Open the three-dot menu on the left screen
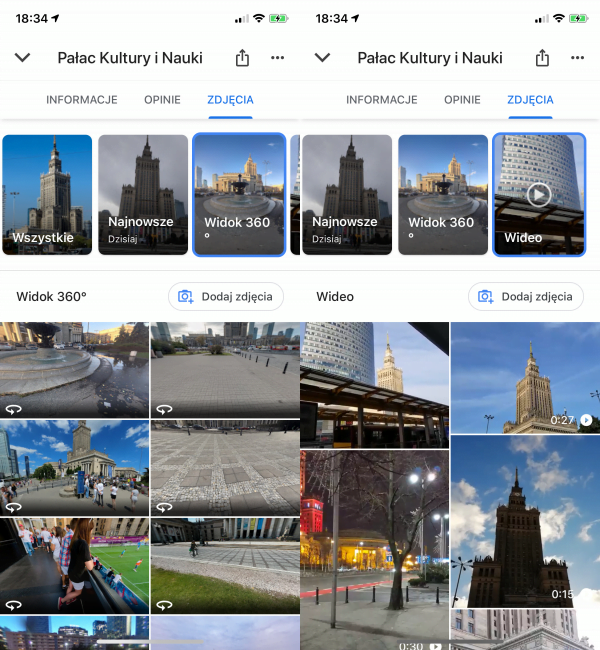Image resolution: width=600 pixels, height=650 pixels. 277,58
